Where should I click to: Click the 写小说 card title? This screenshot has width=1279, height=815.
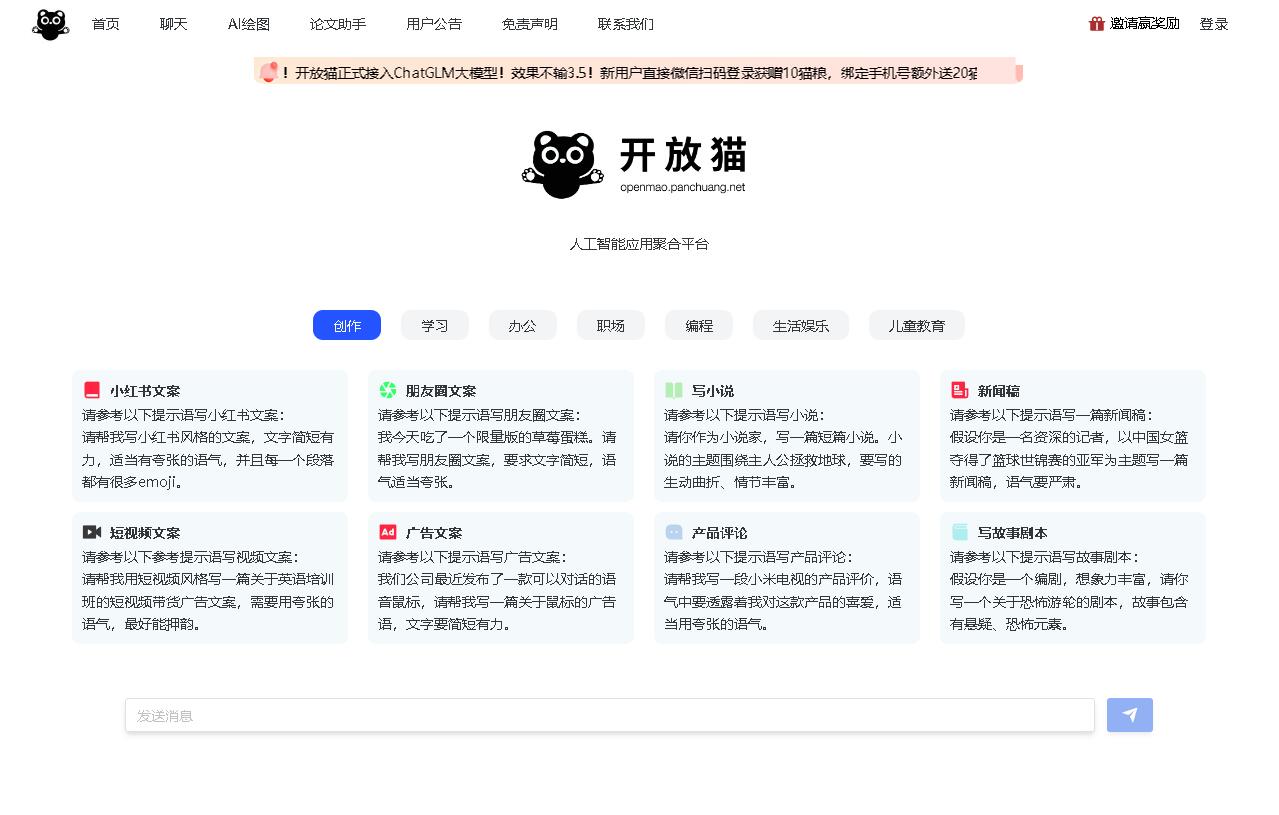(x=713, y=391)
